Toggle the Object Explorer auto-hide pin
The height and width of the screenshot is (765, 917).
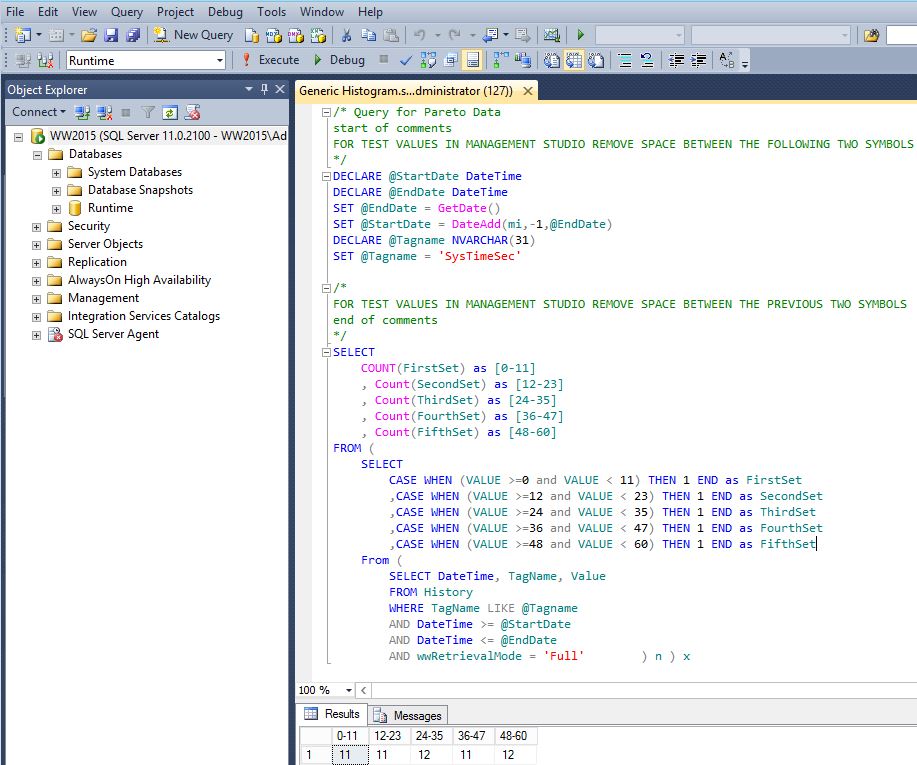coord(264,90)
